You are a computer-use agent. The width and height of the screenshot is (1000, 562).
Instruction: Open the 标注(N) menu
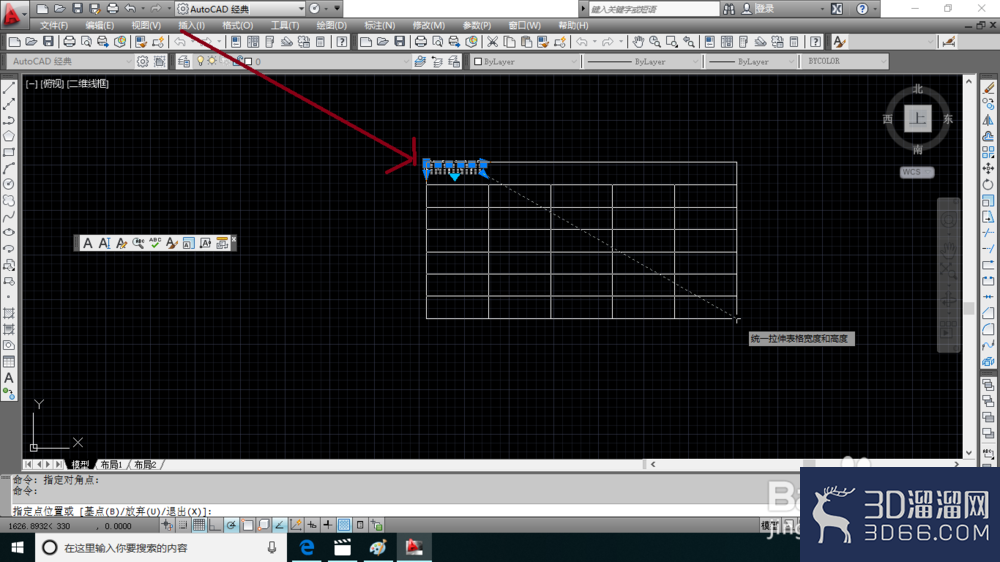(x=379, y=26)
